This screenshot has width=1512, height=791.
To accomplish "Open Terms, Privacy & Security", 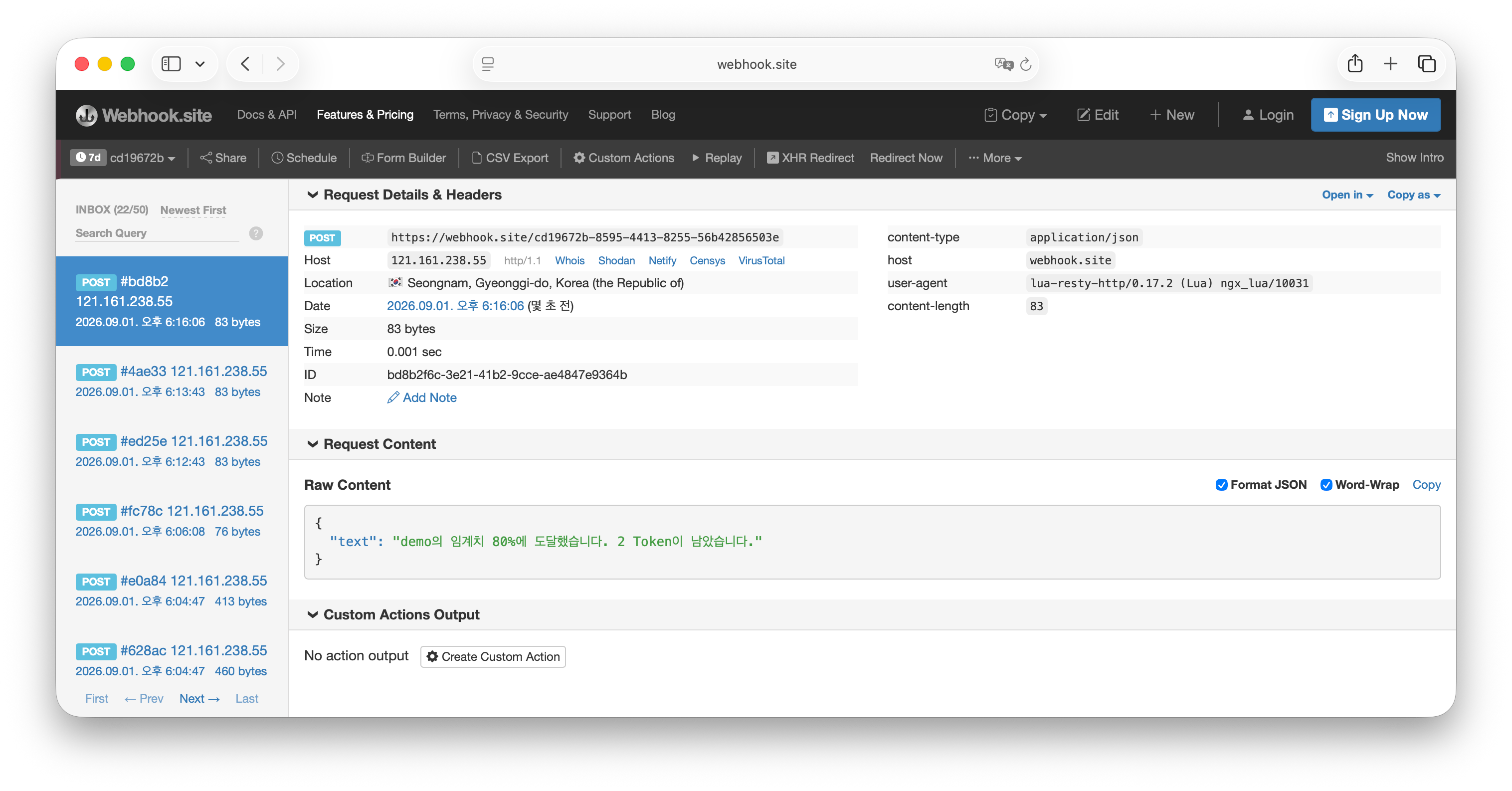I will [x=501, y=115].
